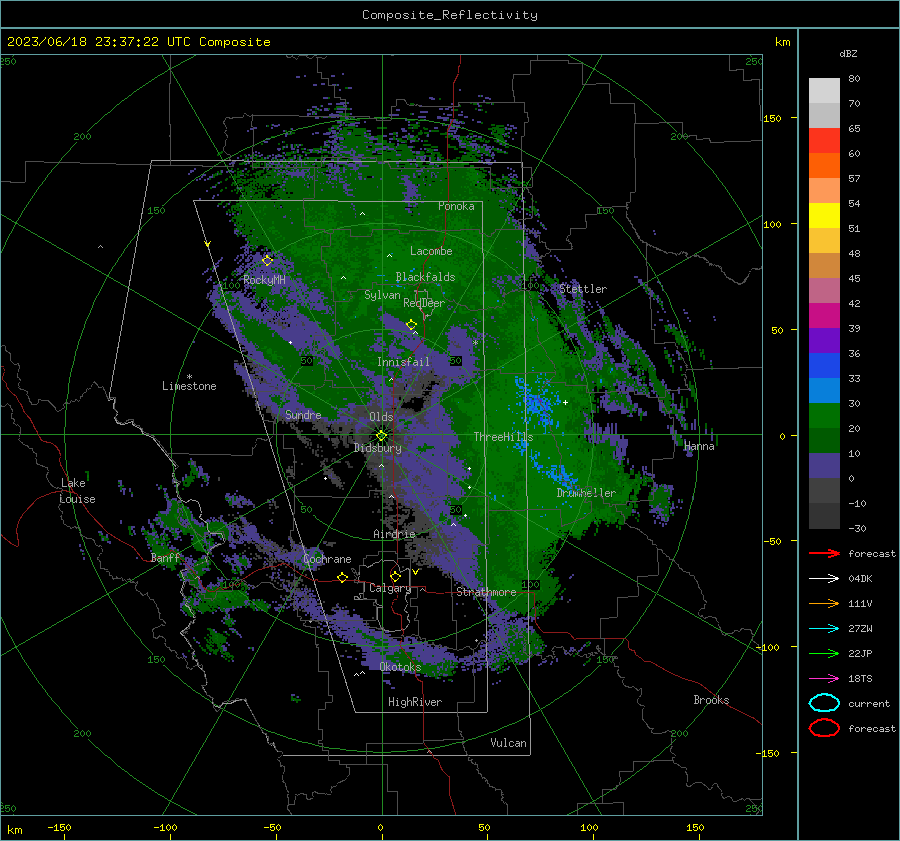Click the Hanna label
Screen dimensions: 900x841
point(699,446)
